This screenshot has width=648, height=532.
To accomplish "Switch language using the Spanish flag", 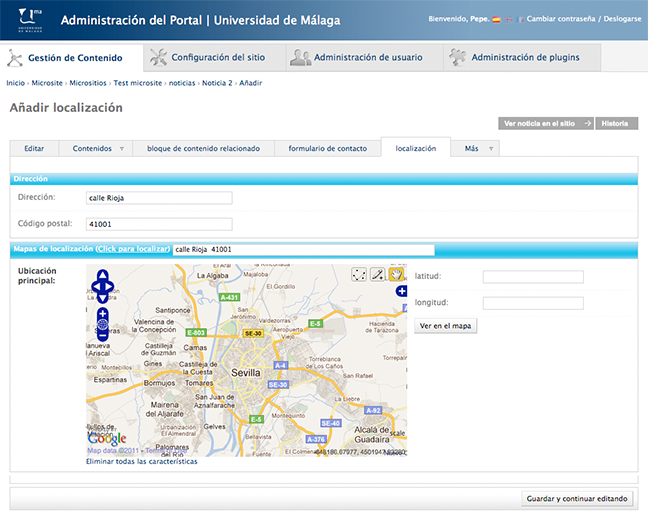I will coord(496,19).
